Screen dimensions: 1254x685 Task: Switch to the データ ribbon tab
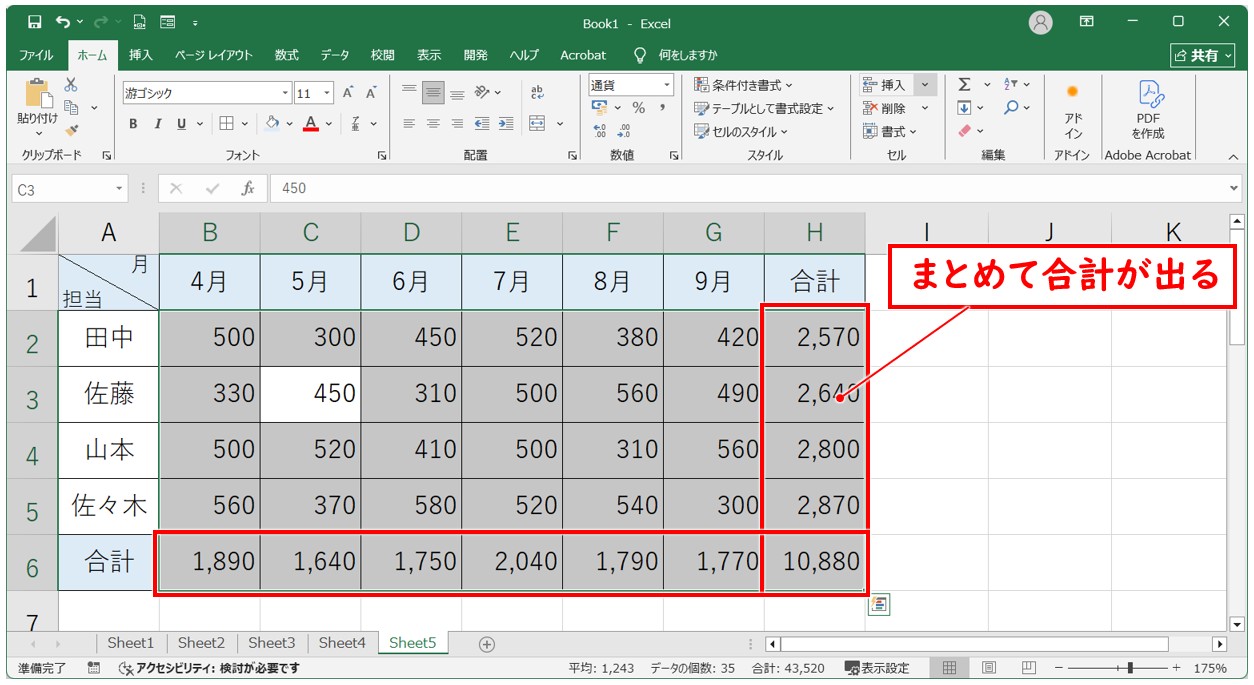tap(335, 55)
